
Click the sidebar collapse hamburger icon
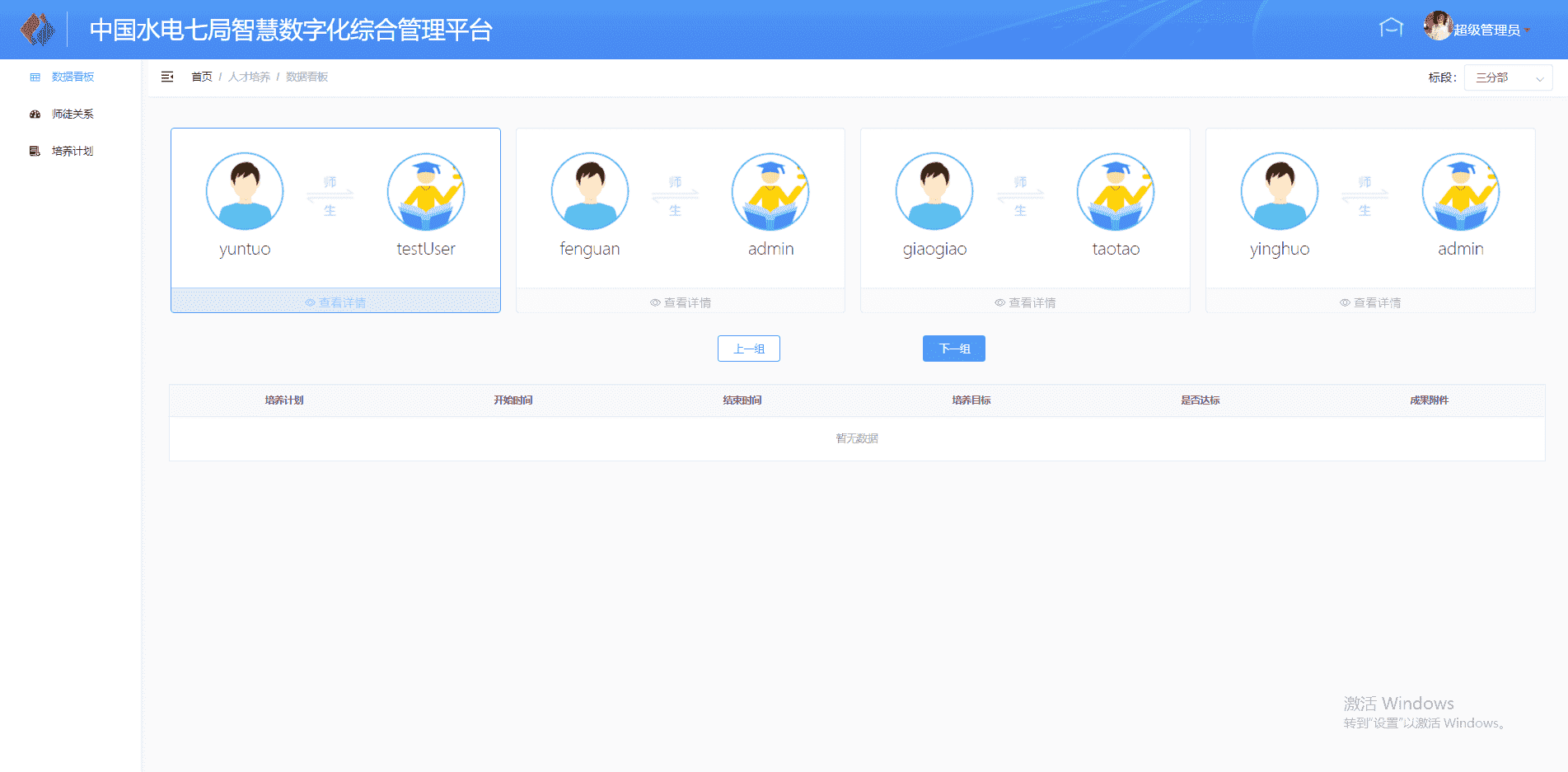[167, 77]
